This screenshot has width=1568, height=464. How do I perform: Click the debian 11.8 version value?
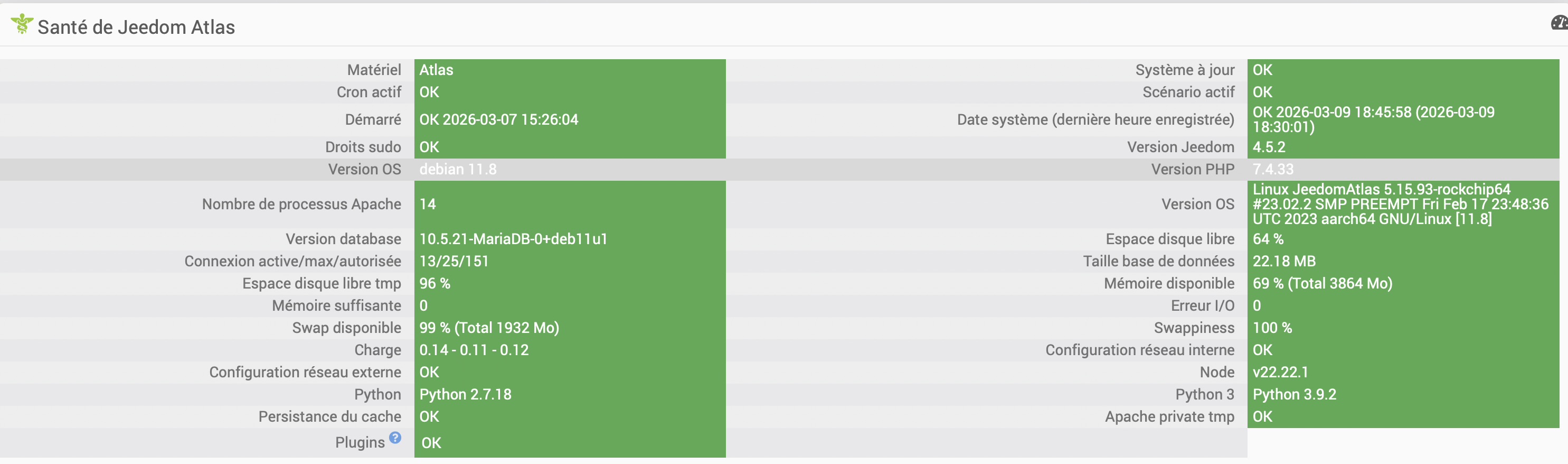click(458, 169)
